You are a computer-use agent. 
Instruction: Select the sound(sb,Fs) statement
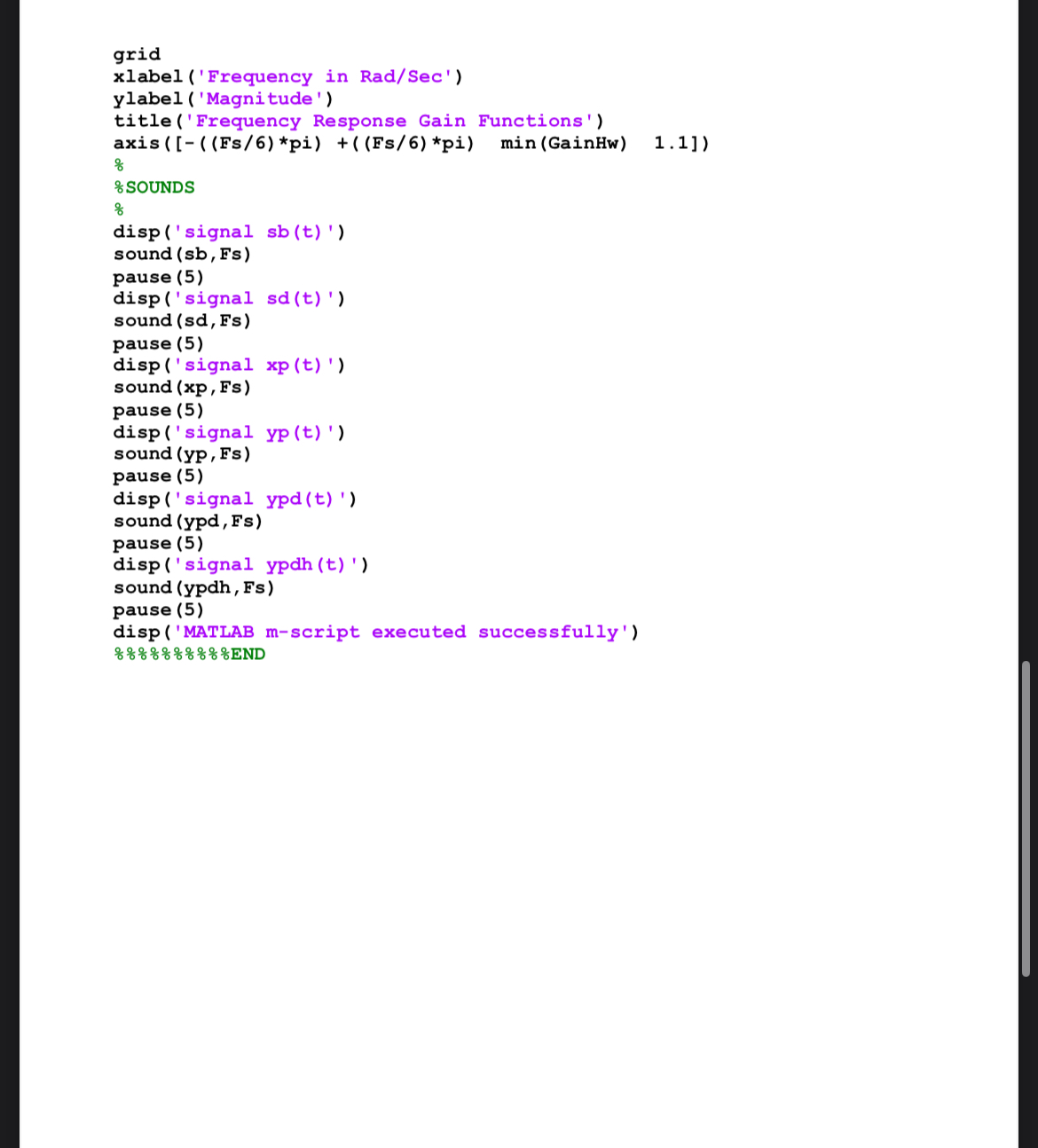[182, 254]
